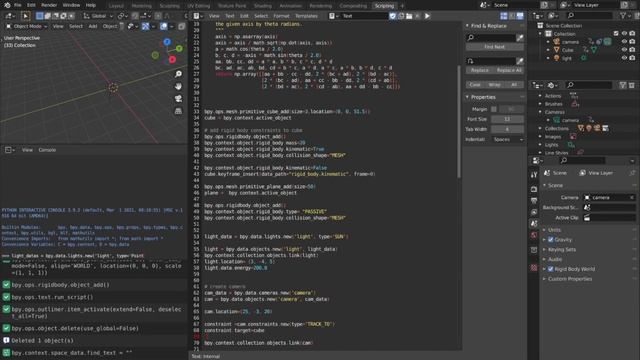Open a text file with folder icon
The height and width of the screenshot is (360, 640).
pos(409,16)
